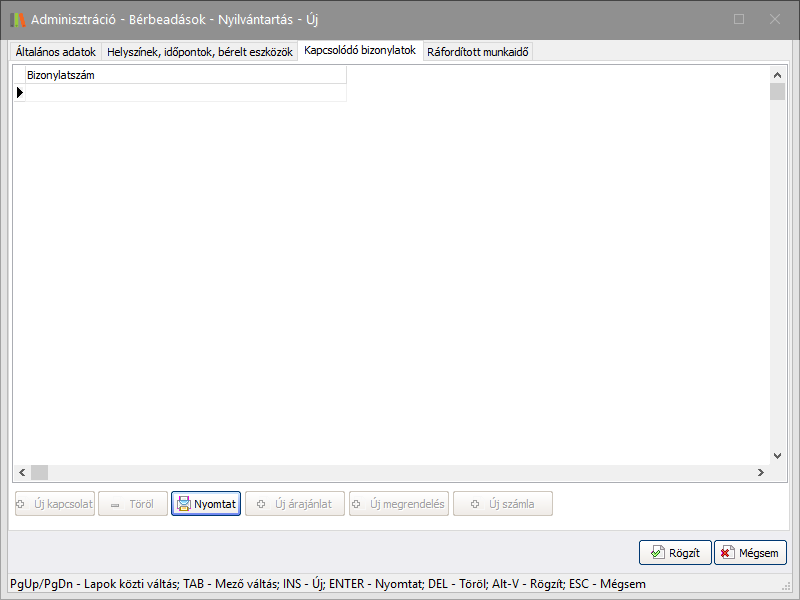The height and width of the screenshot is (600, 800).
Task: Click the red X icon on Mégsem
Action: [x=727, y=552]
